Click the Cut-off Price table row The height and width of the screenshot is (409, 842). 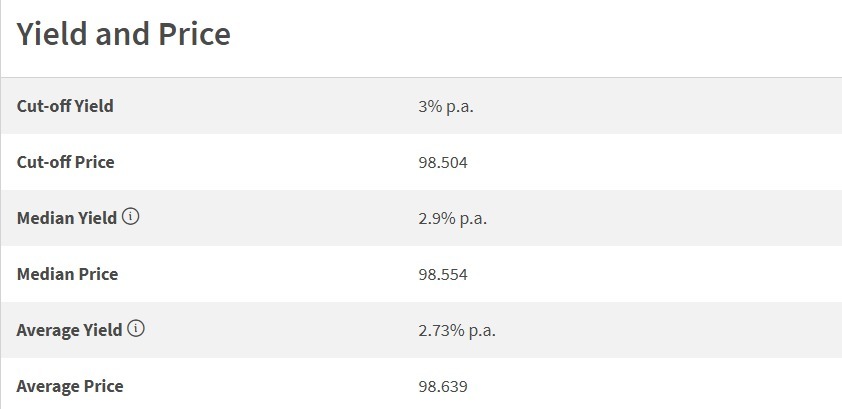point(421,162)
